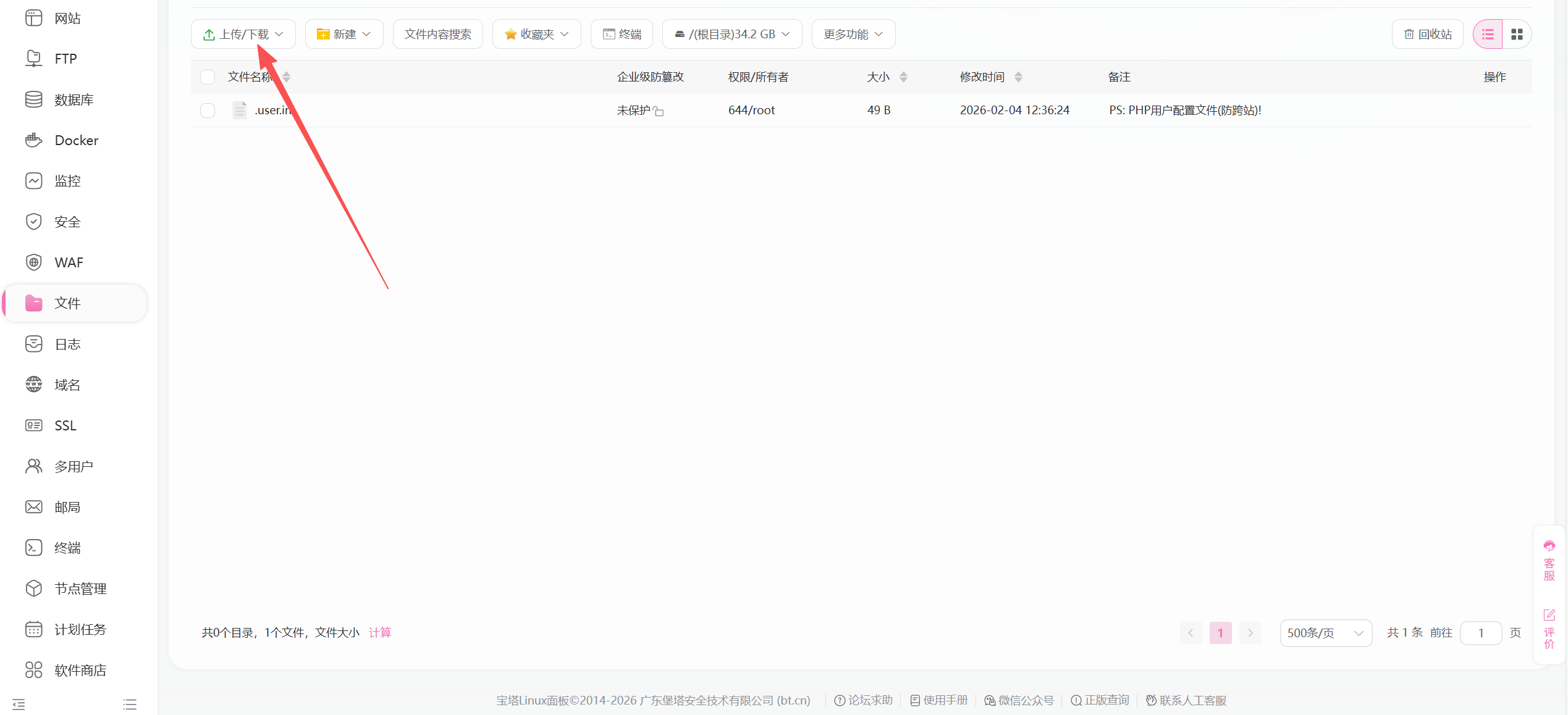Expand the 500条/页 page size selector

(1326, 633)
